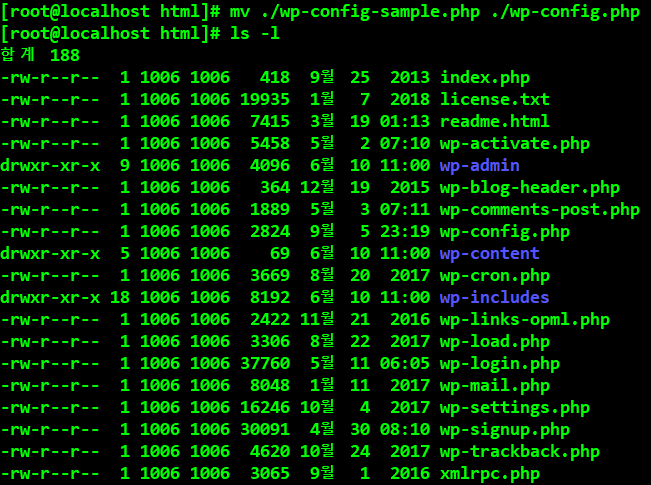Image resolution: width=651 pixels, height=485 pixels.
Task: Select wp-settings.php in the listing
Action: point(515,408)
